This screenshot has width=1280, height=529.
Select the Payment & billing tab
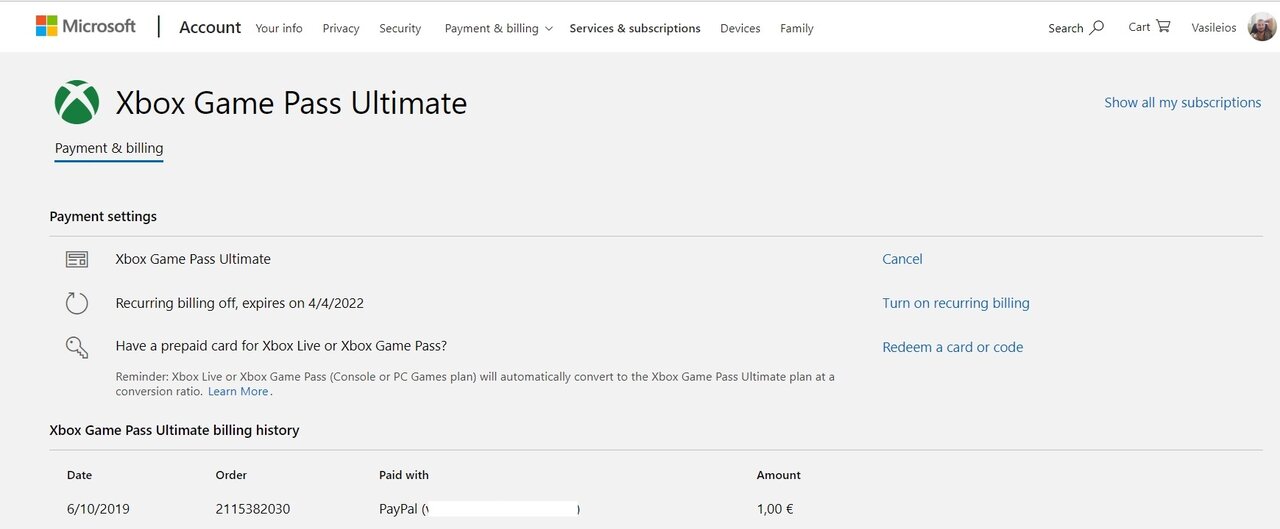109,148
